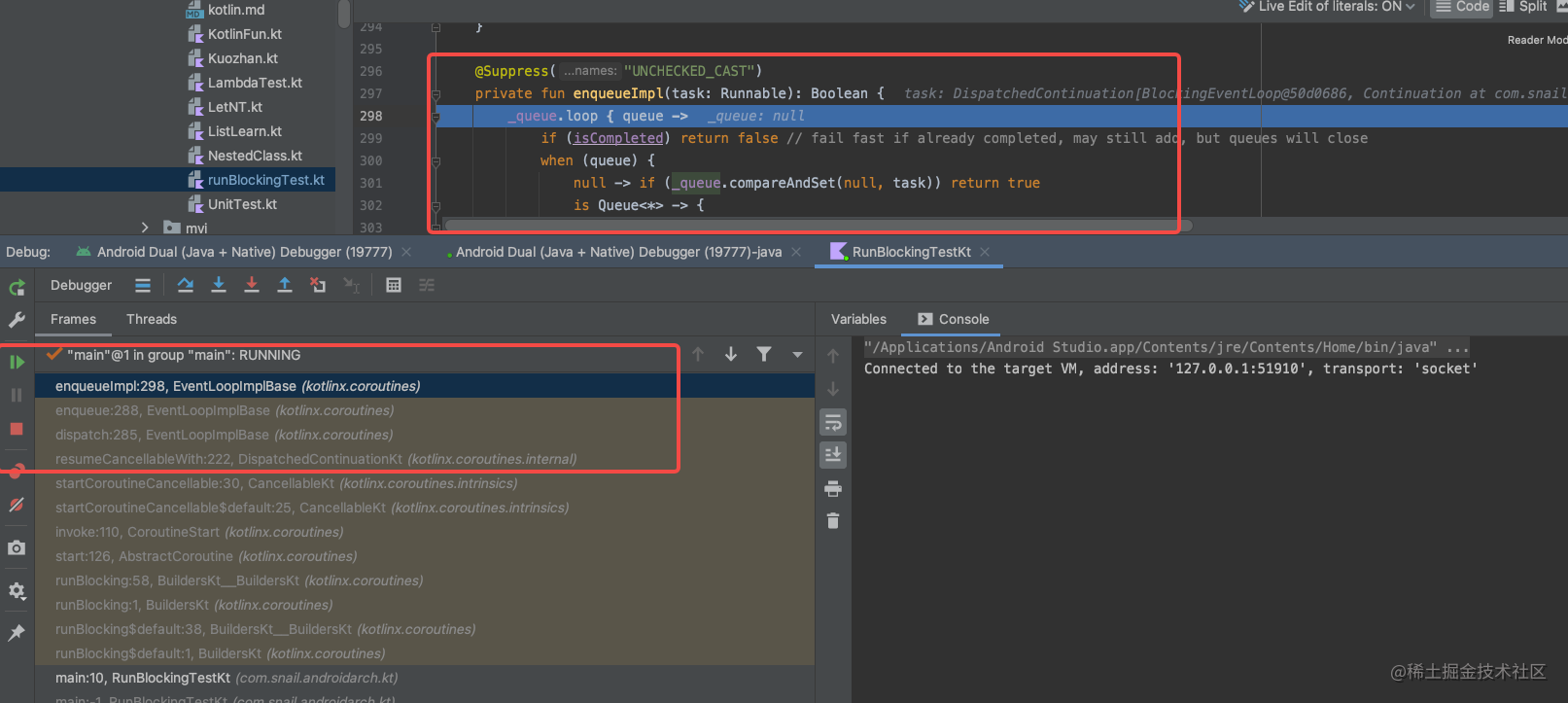This screenshot has height=703, width=1568.
Task: Pin the debug tab with pin icon
Action: [x=17, y=633]
